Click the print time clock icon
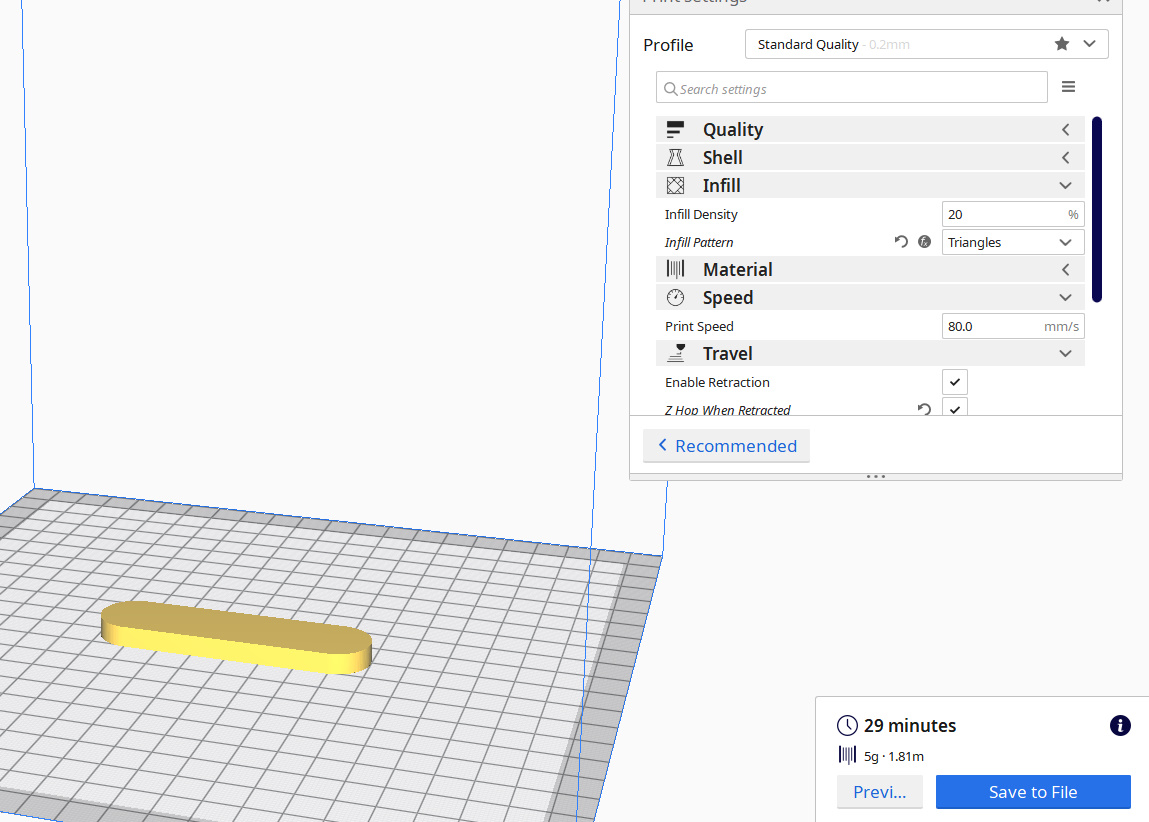Viewport: 1149px width, 822px height. 847,725
